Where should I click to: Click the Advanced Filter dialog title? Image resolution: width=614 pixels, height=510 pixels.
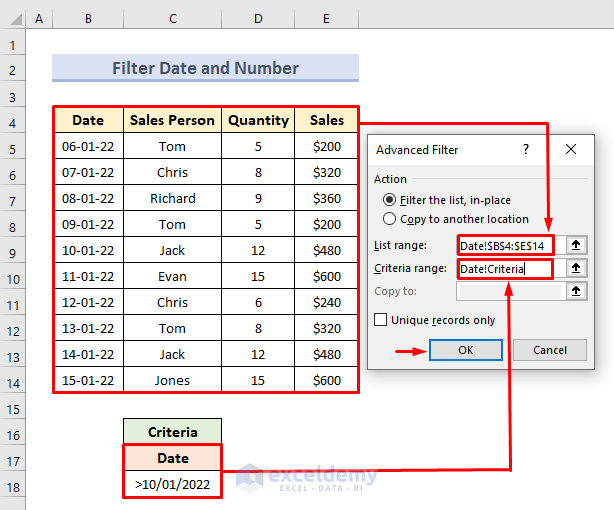coord(417,150)
